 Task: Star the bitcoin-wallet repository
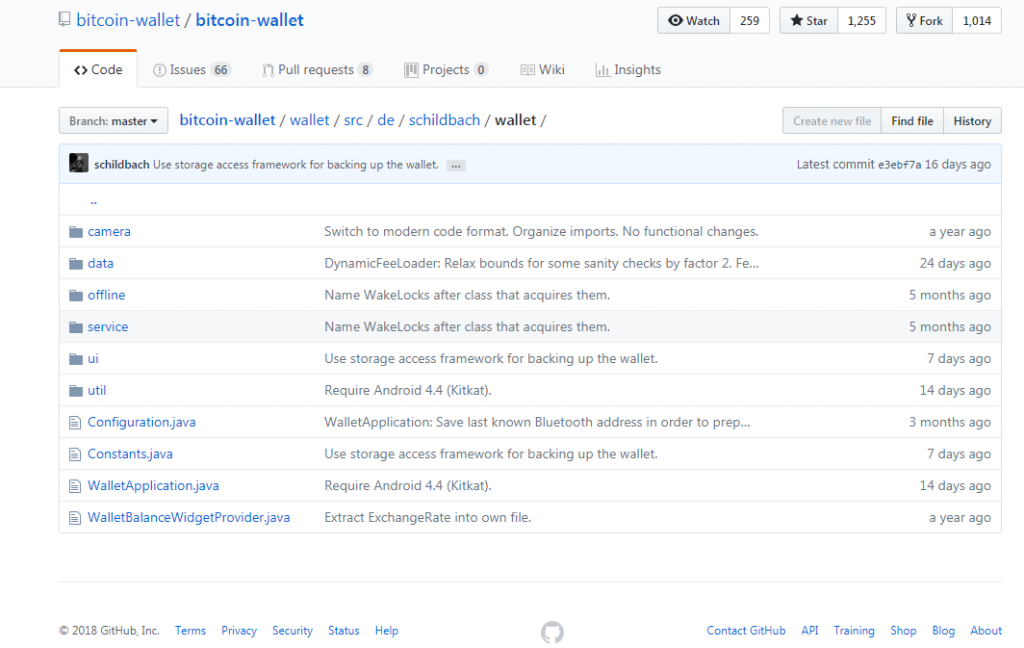808,21
